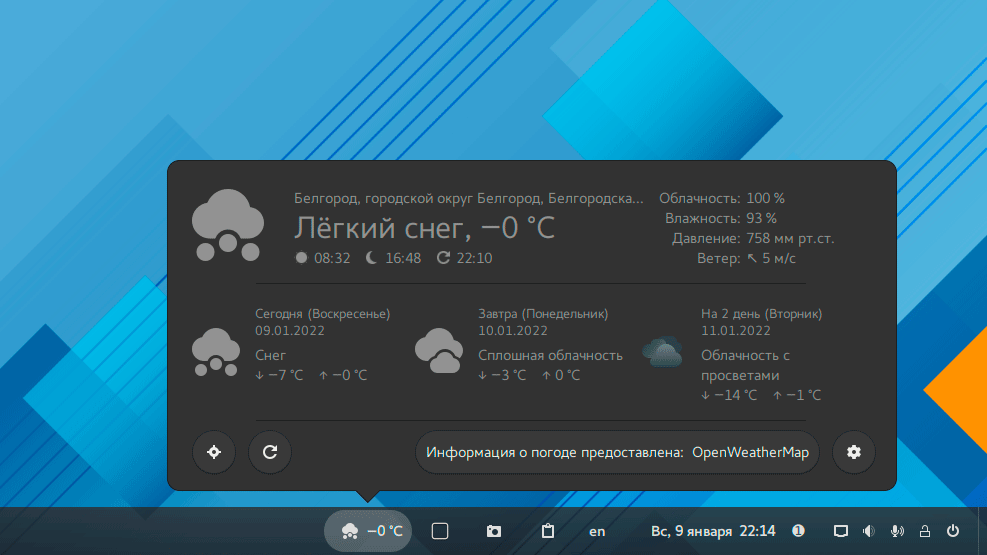Click the power icon in the tray
The image size is (987, 555).
point(953,531)
